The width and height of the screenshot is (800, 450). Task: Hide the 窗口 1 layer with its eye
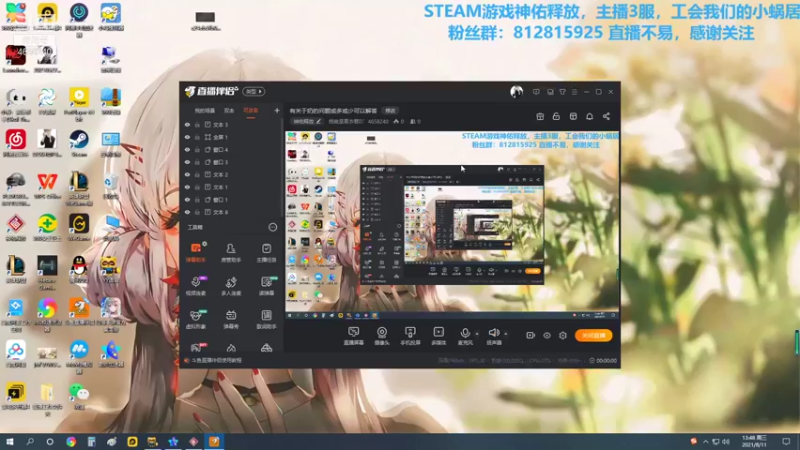[x=187, y=199]
